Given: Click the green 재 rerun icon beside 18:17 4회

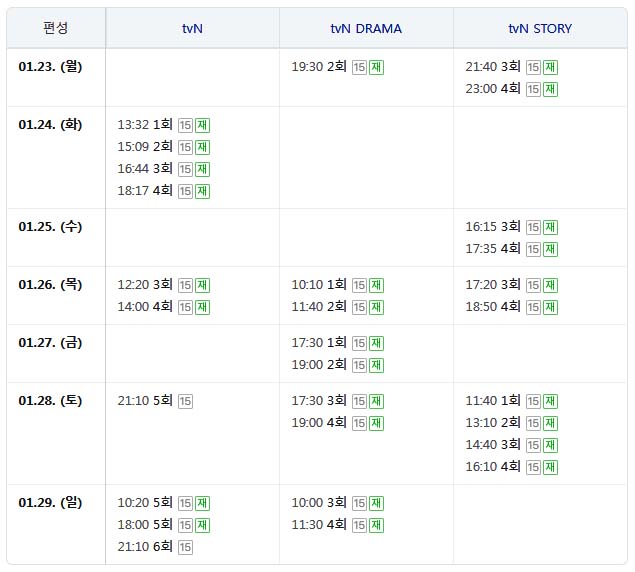Looking at the screenshot, I should tap(202, 191).
